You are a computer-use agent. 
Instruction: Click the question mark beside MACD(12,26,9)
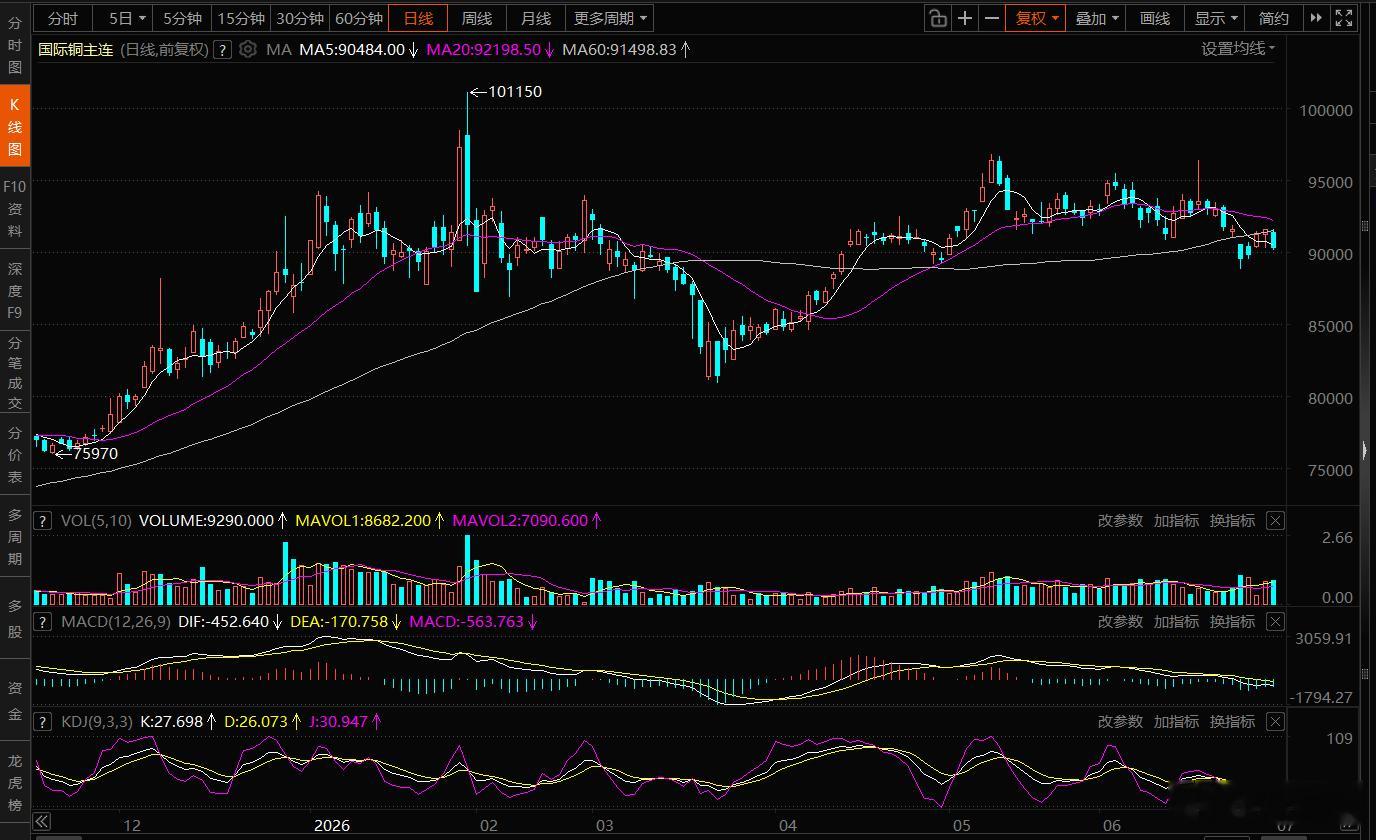click(x=43, y=621)
